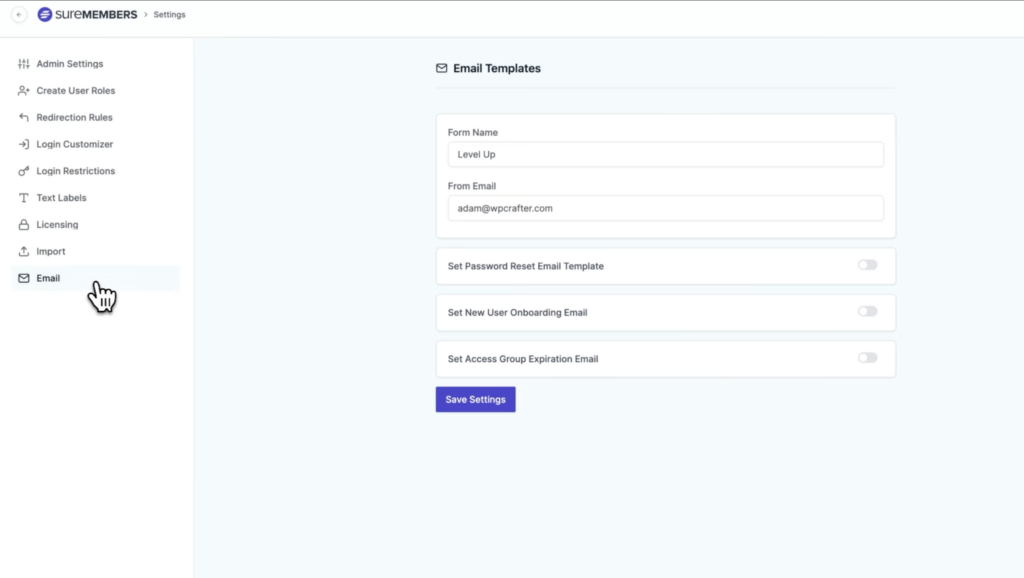
Task: Click the Admin Settings sliders icon
Action: click(x=23, y=64)
